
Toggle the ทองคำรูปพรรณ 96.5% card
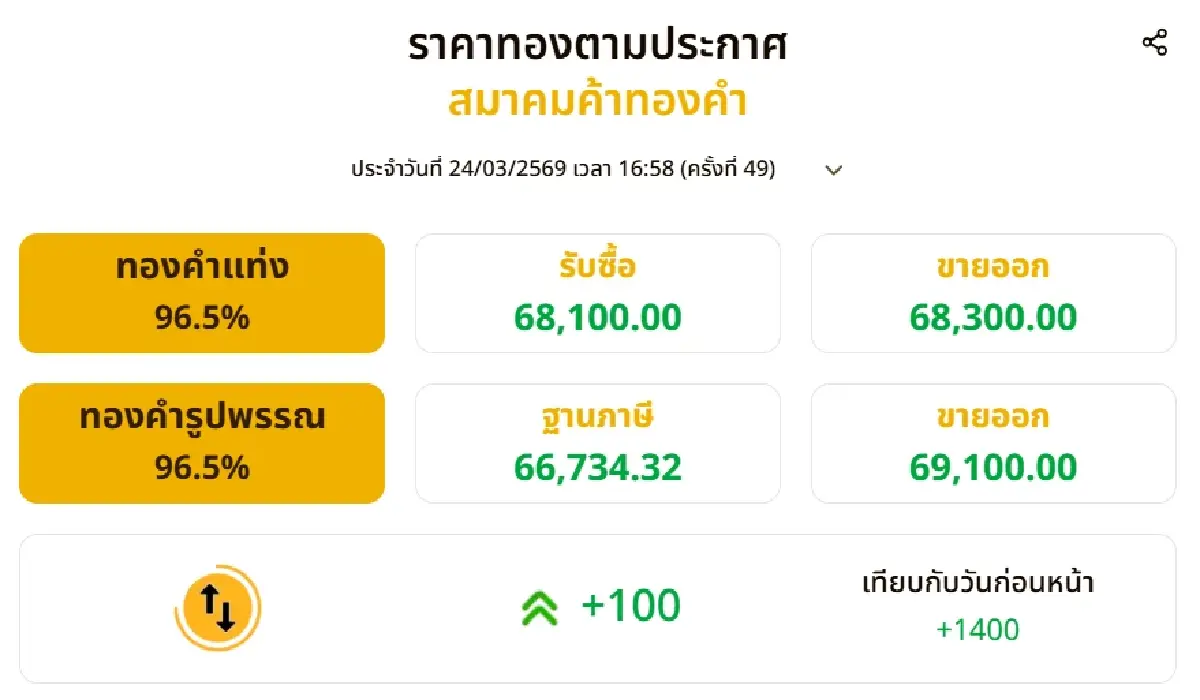[201, 442]
